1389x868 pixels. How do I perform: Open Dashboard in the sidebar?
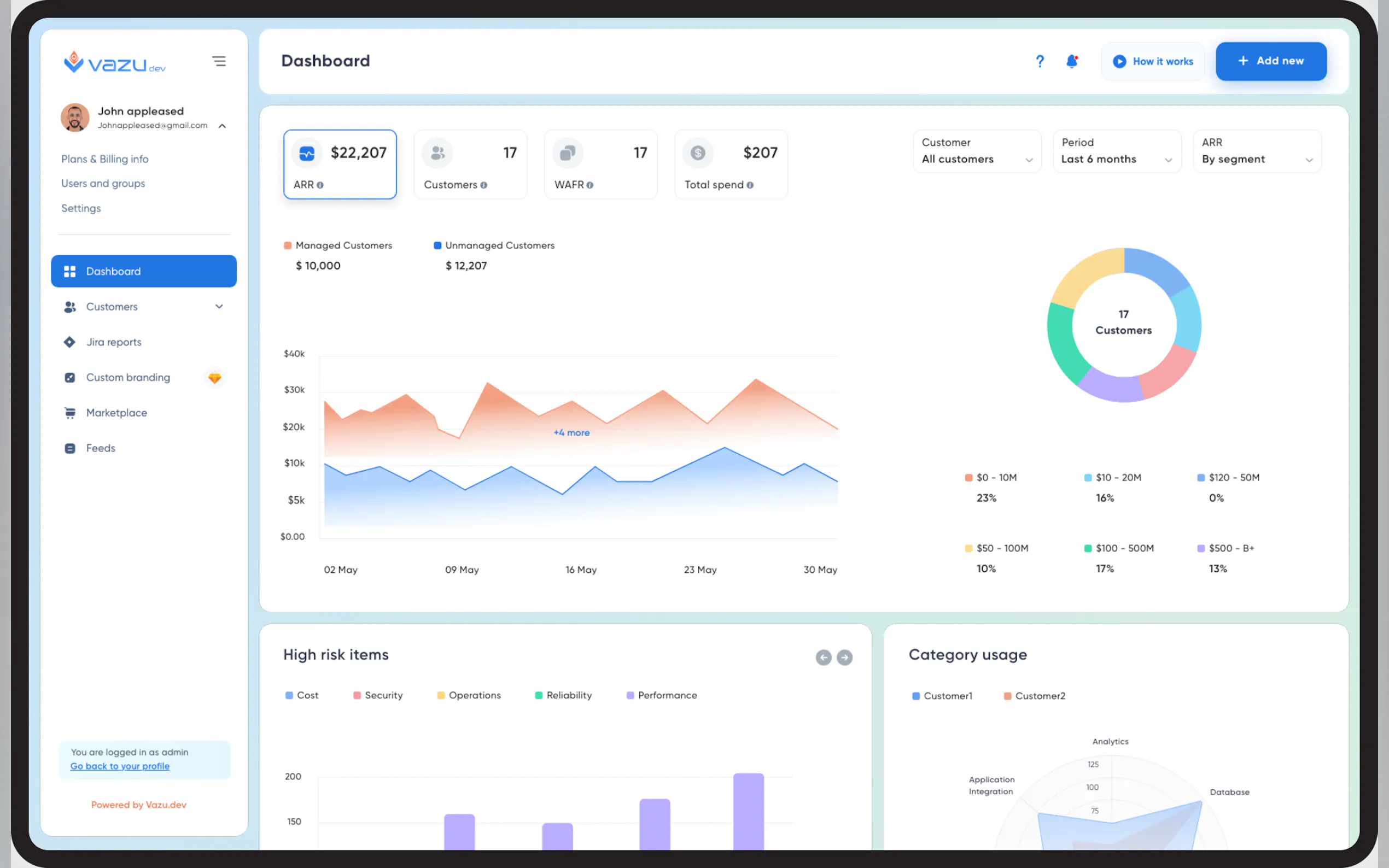click(144, 271)
